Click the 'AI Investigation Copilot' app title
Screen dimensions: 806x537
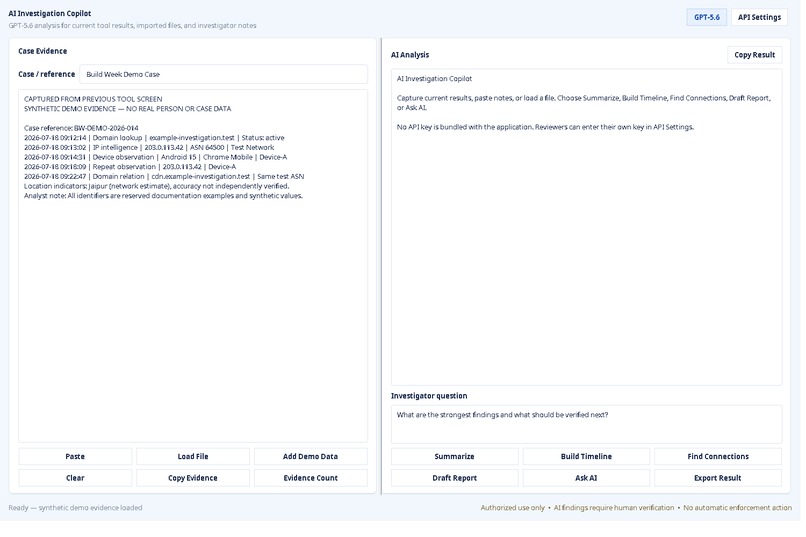(49, 13)
